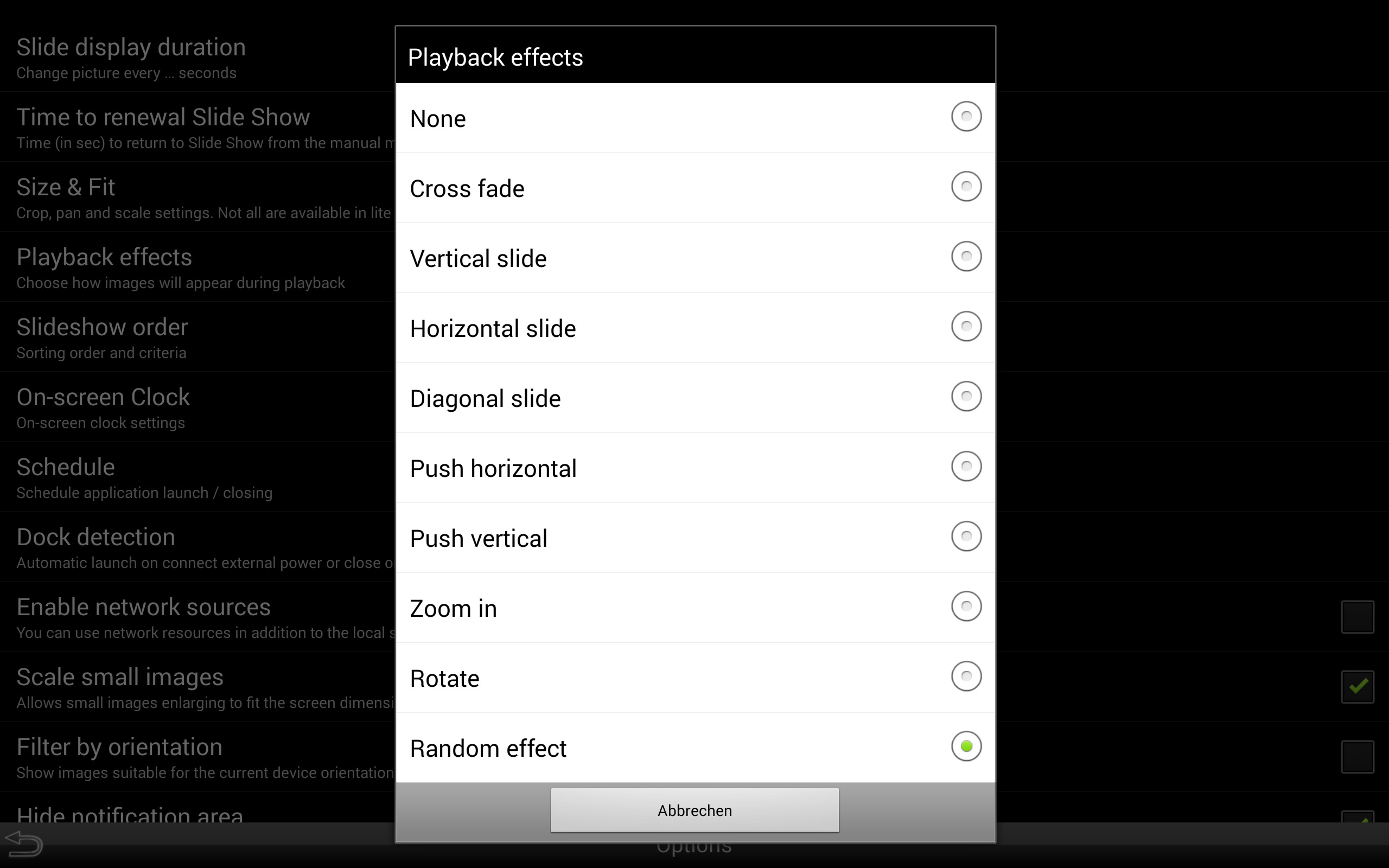The image size is (1389, 868).
Task: Pick the Horizontal slide effect
Action: [966, 327]
